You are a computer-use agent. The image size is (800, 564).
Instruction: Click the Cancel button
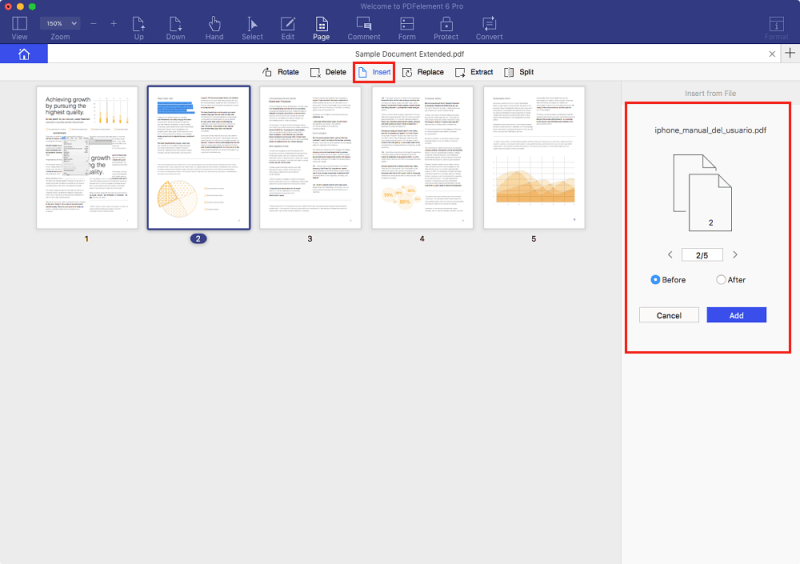pos(669,315)
